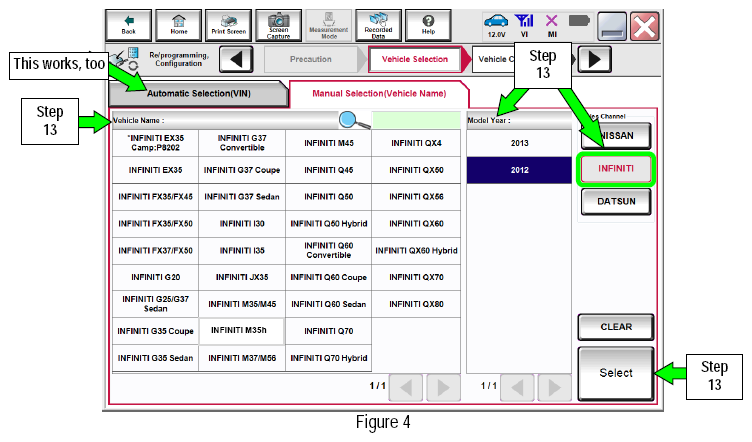Click the battery level icon
This screenshot has height=442, width=752.
click(x=579, y=21)
